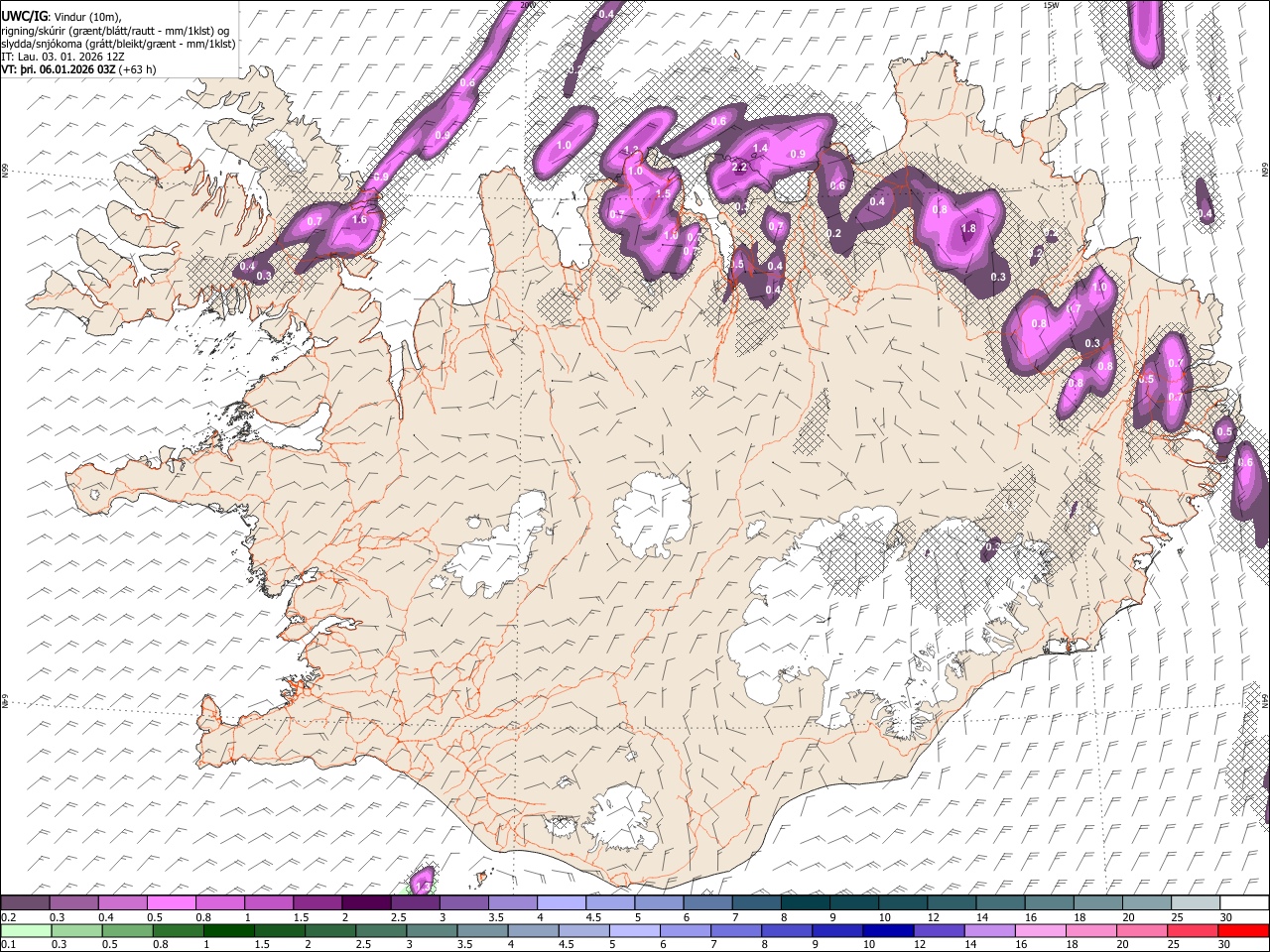Select the dark teal 8–9 swatch in upper legend
This screenshot has width=1270, height=952.
coord(805,902)
